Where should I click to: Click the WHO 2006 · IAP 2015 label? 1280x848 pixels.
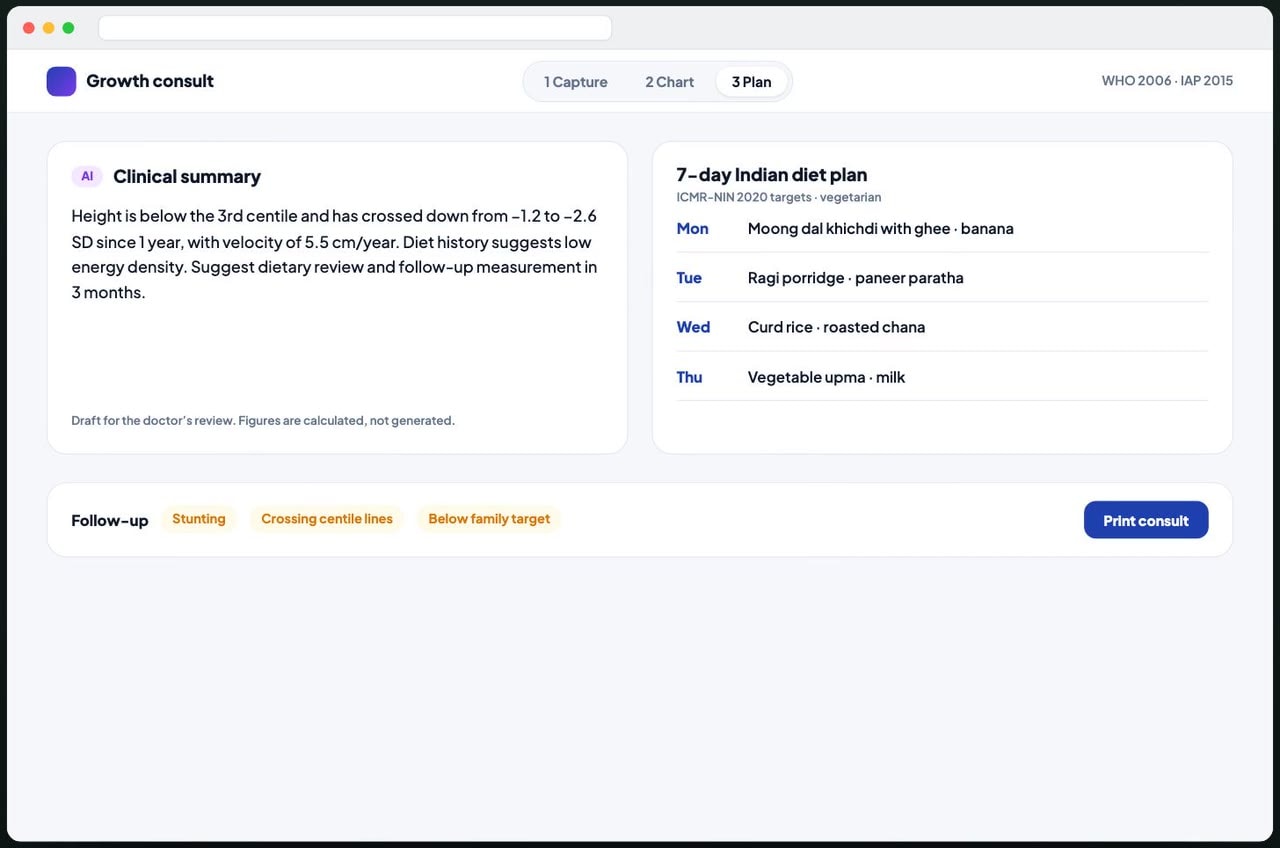(1167, 81)
